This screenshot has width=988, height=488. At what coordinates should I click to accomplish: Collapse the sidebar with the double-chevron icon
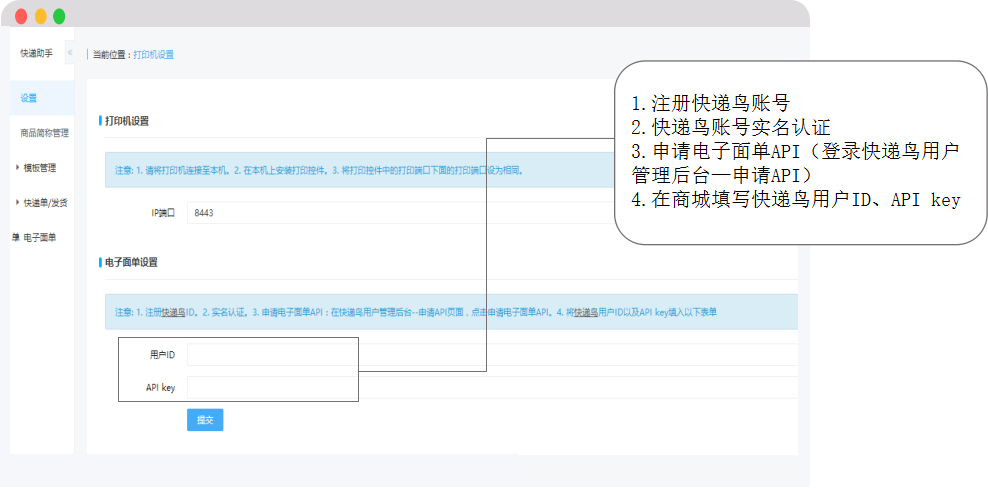point(69,52)
